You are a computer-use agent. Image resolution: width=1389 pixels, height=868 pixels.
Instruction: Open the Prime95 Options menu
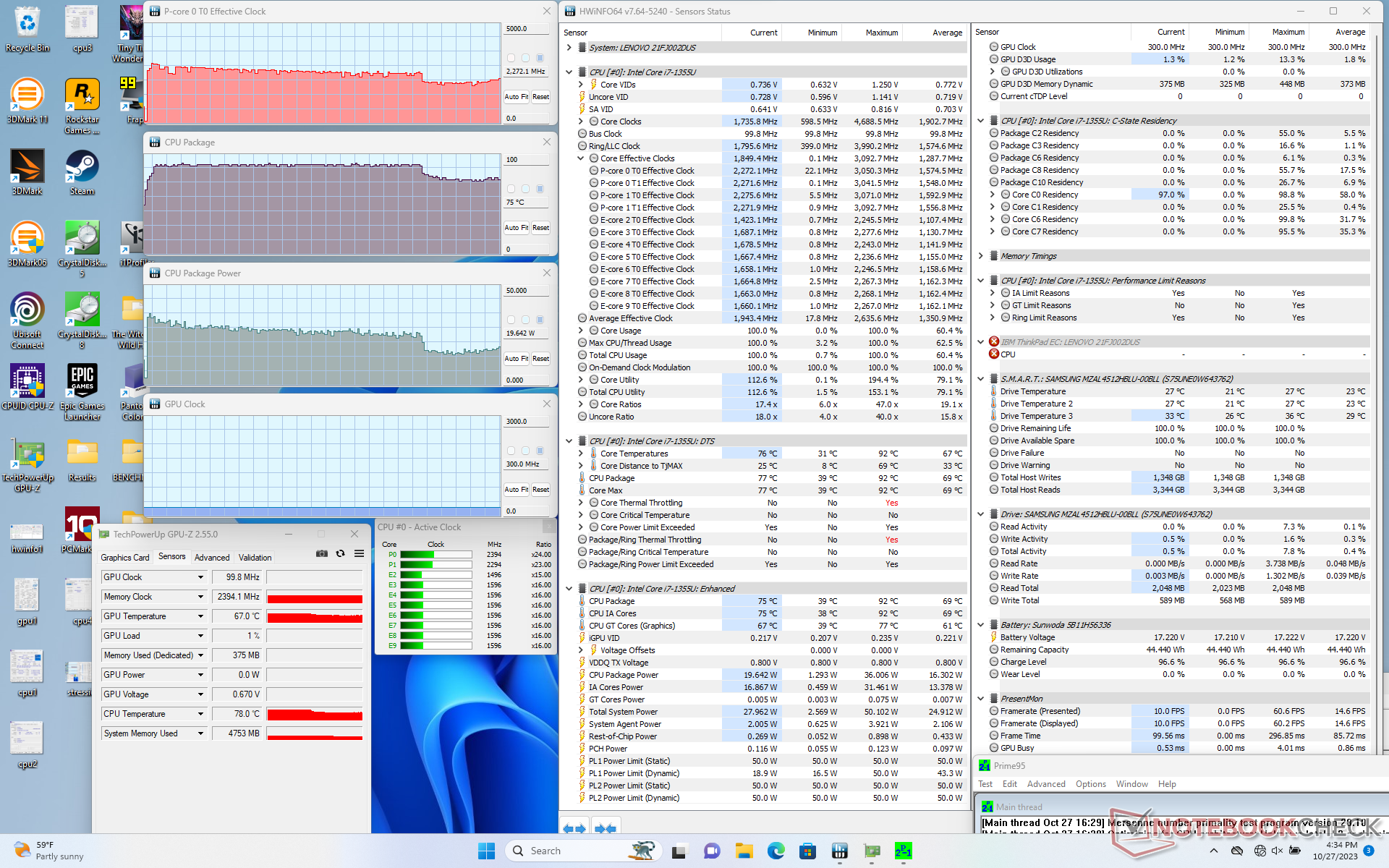click(x=1090, y=784)
